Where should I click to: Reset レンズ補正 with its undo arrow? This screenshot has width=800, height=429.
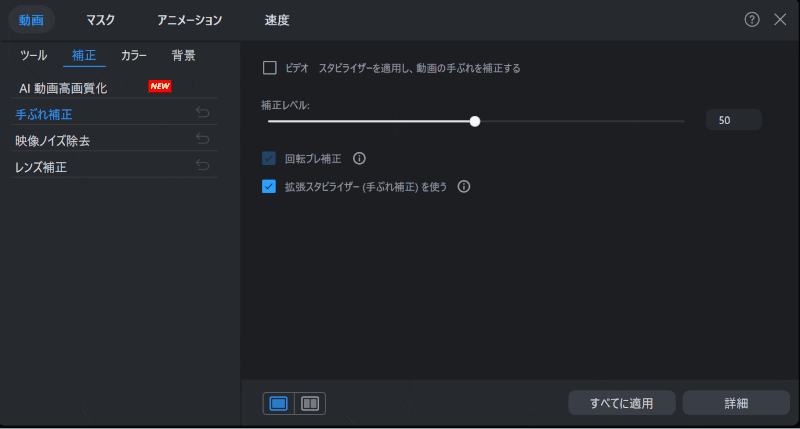(x=203, y=165)
